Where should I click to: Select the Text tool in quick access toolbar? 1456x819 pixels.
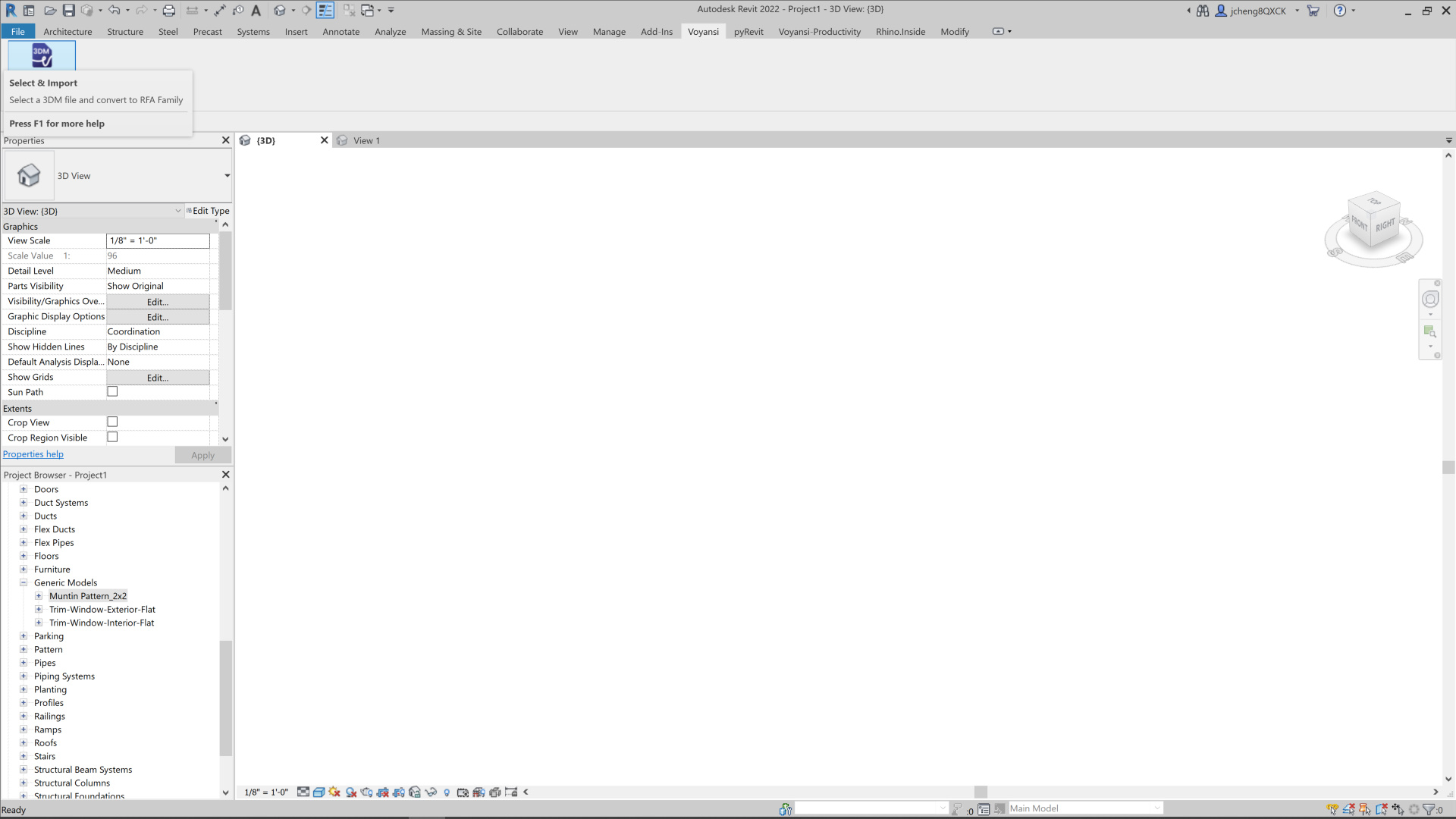(256, 11)
